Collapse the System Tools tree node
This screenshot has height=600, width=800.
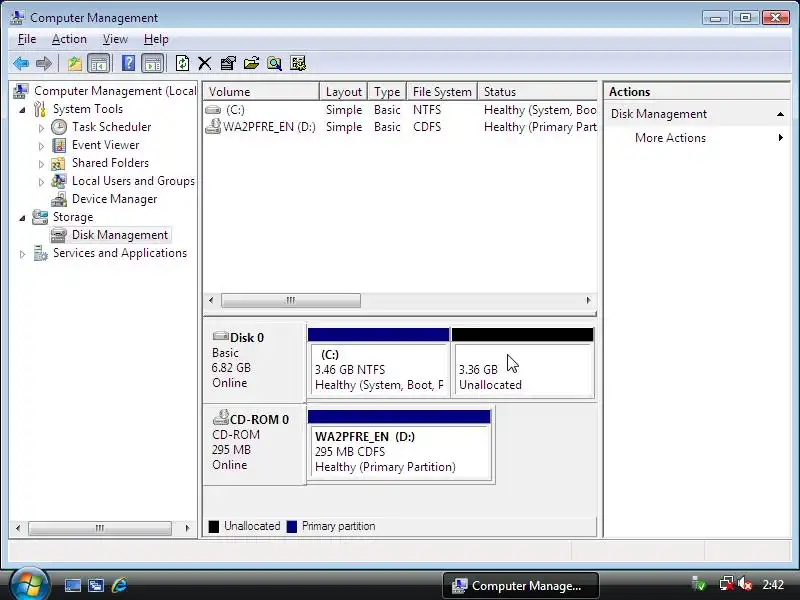click(x=22, y=110)
